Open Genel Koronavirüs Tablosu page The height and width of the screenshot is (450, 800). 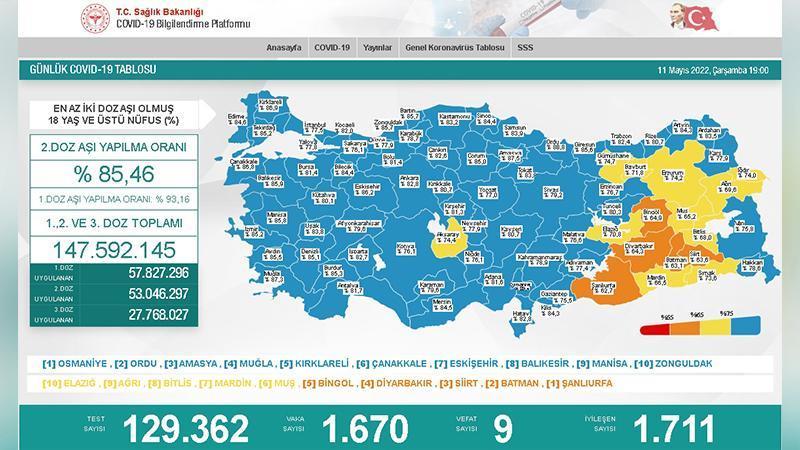pyautogui.click(x=455, y=47)
